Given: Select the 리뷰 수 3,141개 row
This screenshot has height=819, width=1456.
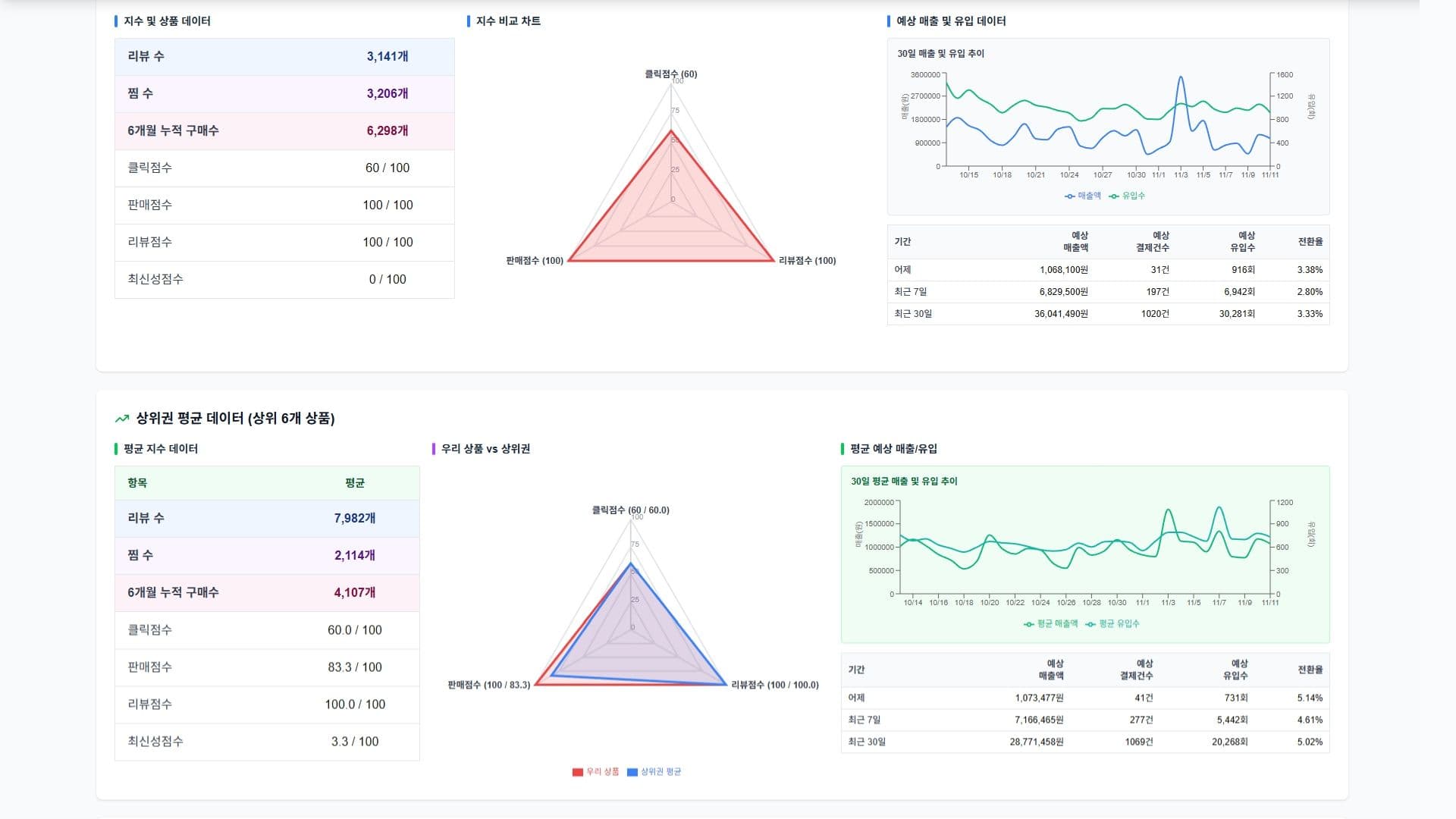Looking at the screenshot, I should click(284, 57).
